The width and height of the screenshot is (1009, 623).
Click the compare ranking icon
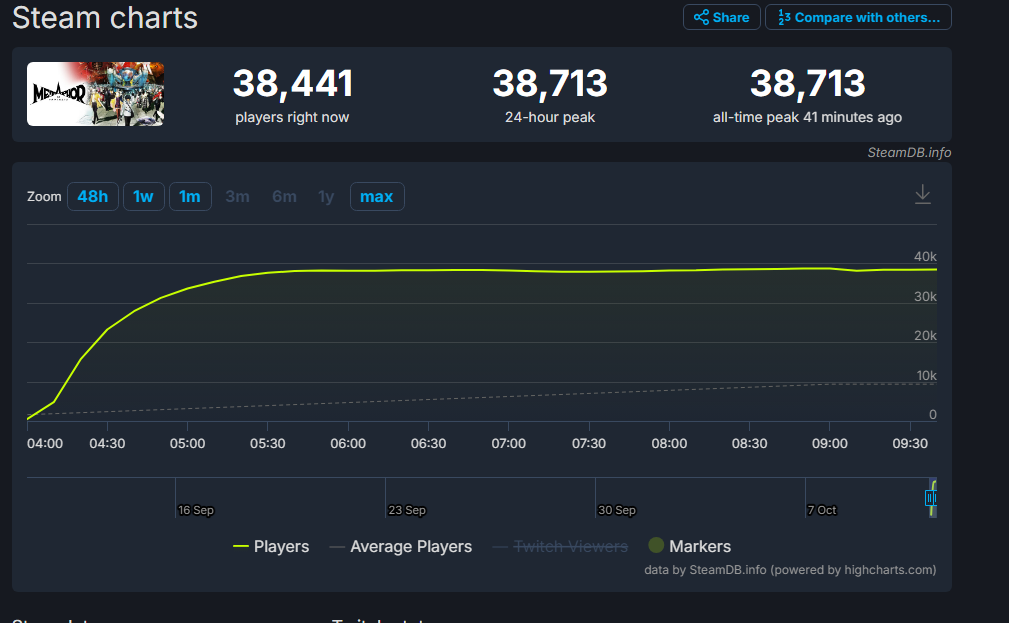(784, 17)
